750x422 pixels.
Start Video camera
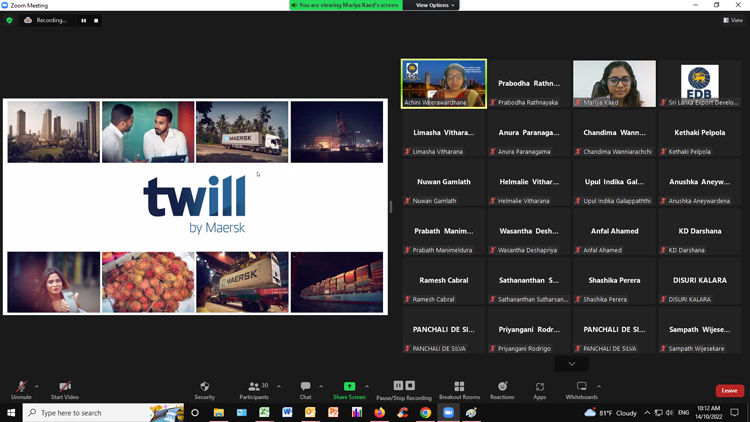65,390
